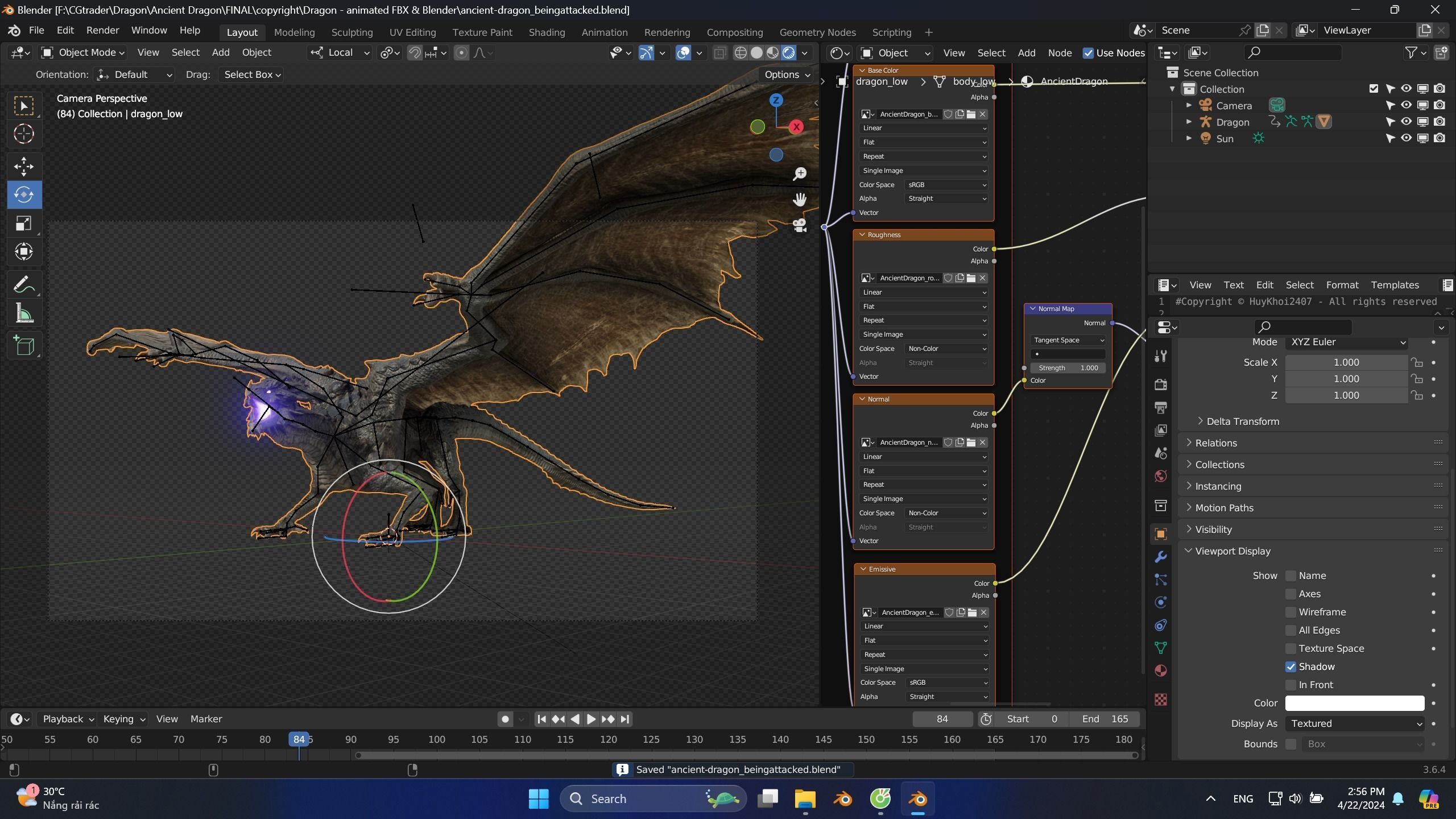The image size is (1456, 819).
Task: Open the Render properties tab
Action: (1161, 384)
